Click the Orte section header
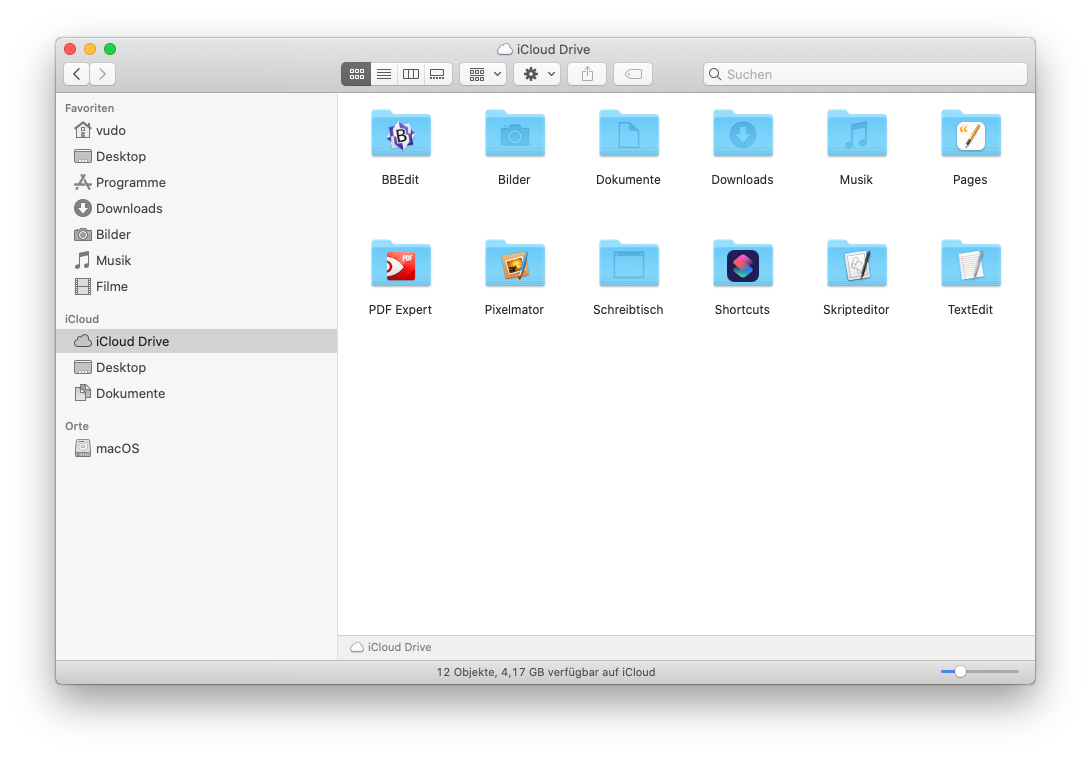This screenshot has height=758, width=1091. (77, 426)
